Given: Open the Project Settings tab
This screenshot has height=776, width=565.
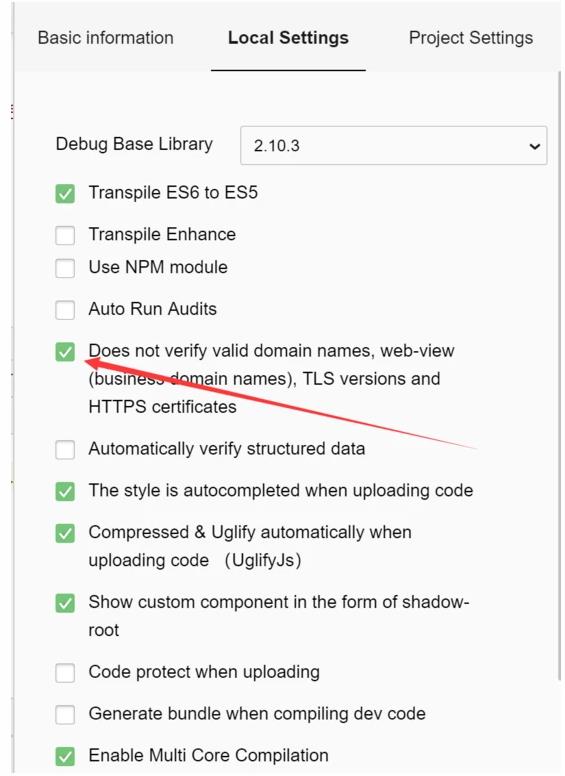Looking at the screenshot, I should click(471, 38).
